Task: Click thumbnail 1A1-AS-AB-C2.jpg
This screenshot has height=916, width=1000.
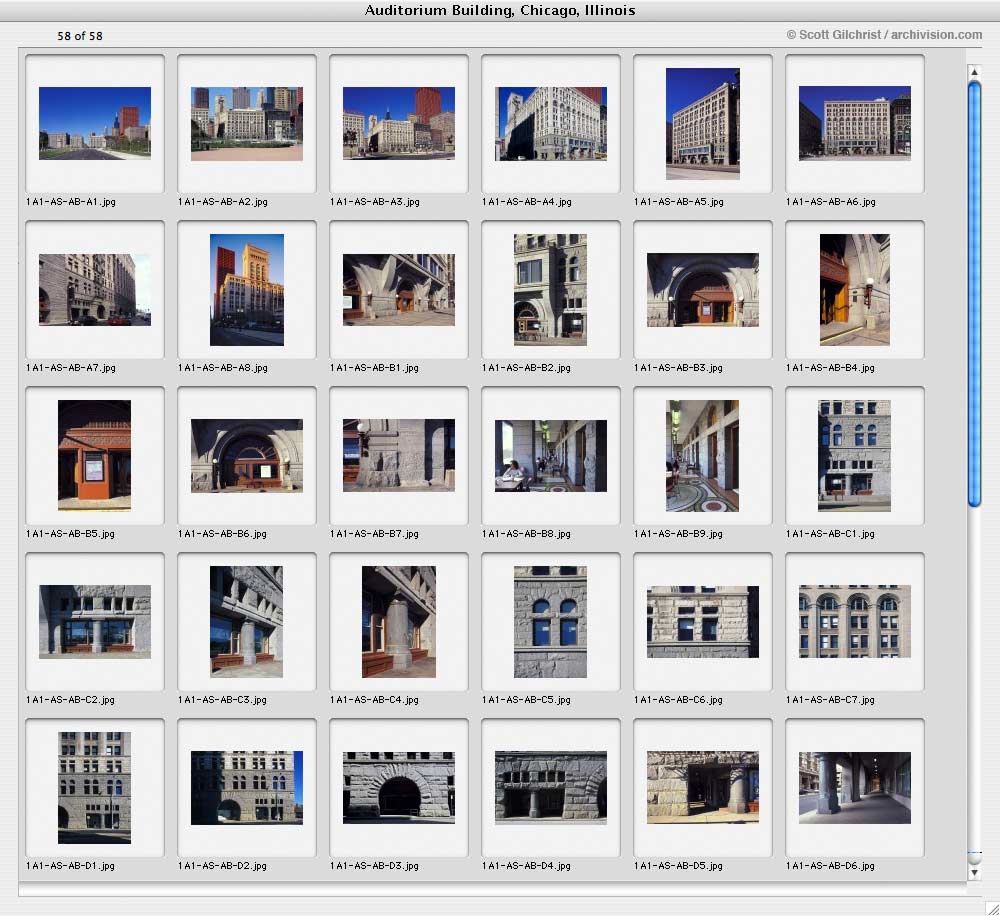Action: 95,621
